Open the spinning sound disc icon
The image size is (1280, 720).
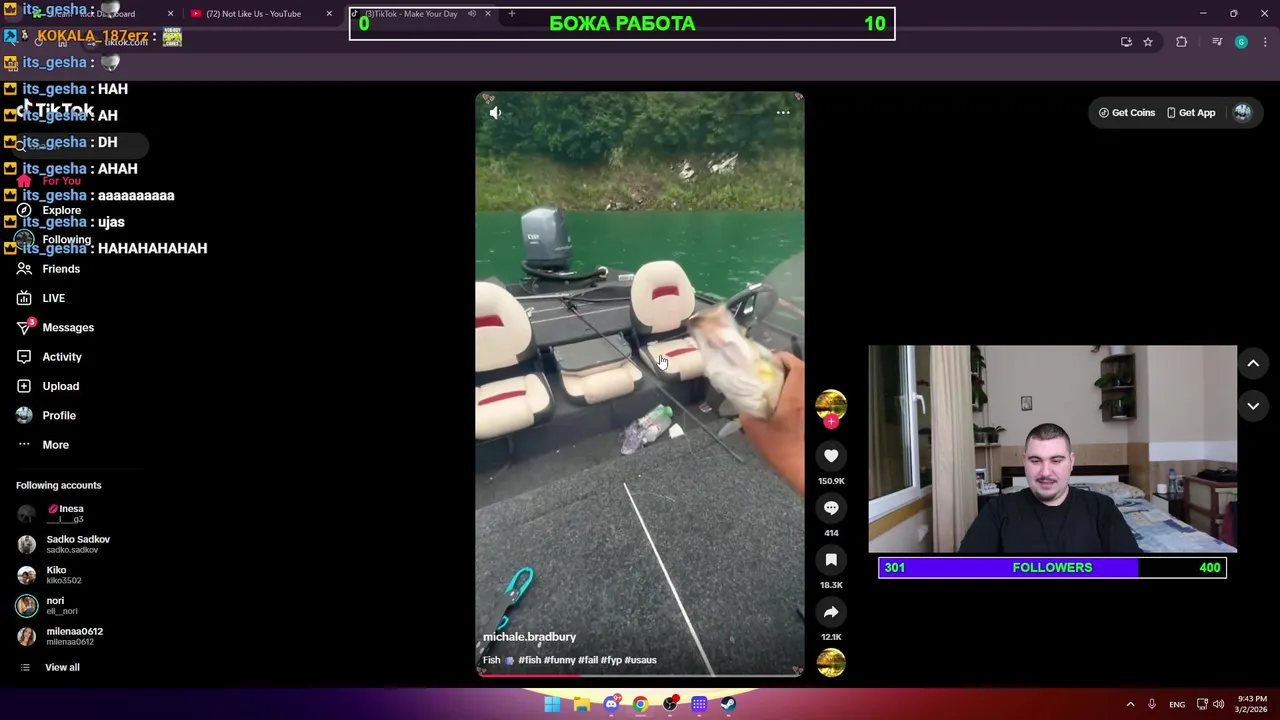click(831, 663)
